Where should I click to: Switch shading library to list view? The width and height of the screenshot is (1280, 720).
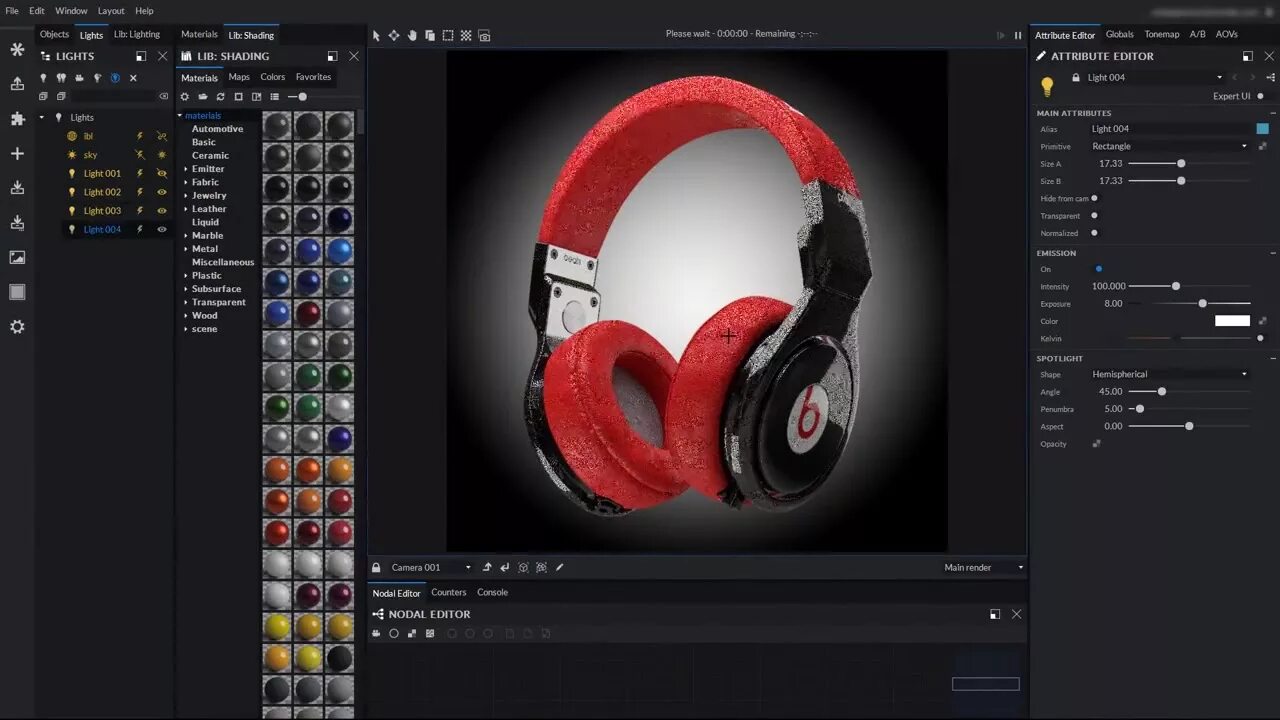click(274, 97)
